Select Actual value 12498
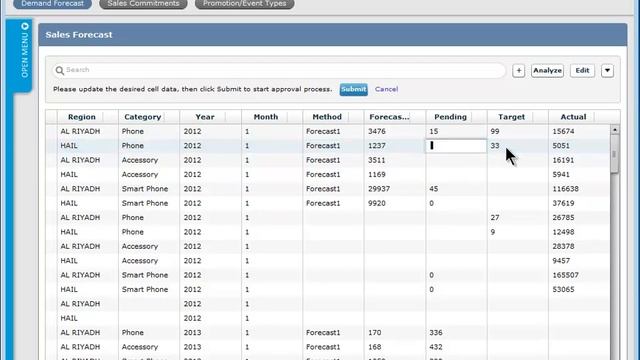 coord(563,232)
